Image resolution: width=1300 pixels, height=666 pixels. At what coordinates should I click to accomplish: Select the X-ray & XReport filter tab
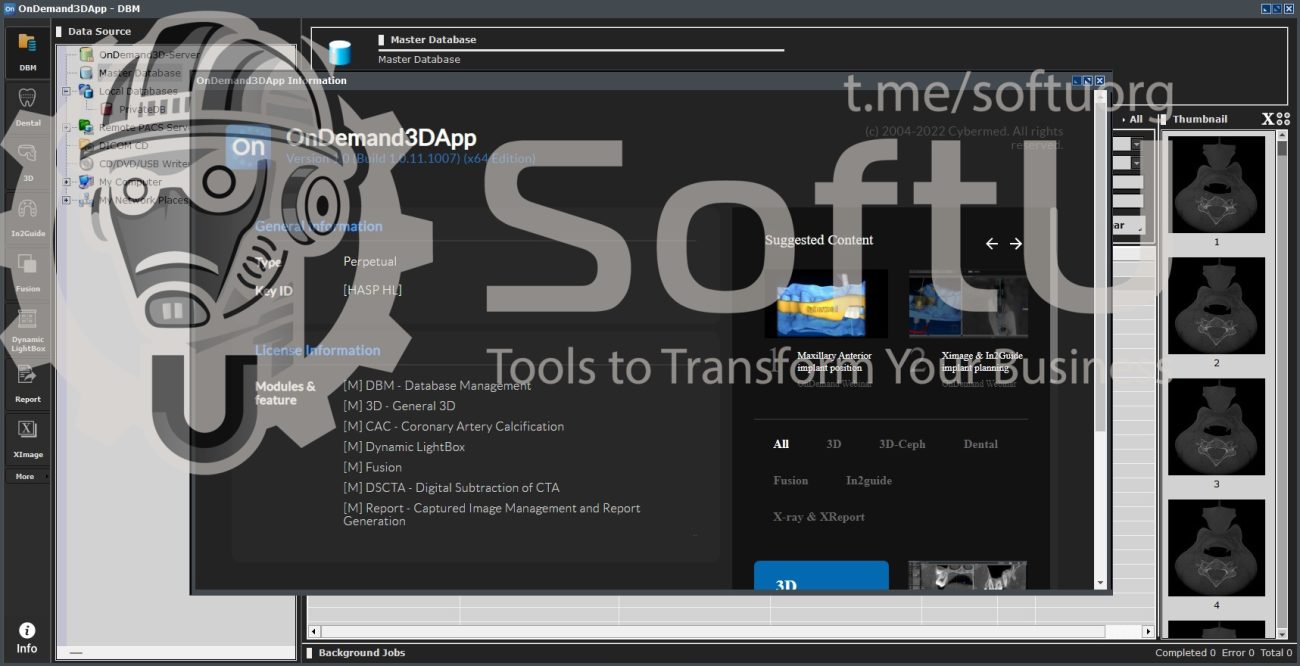(819, 517)
